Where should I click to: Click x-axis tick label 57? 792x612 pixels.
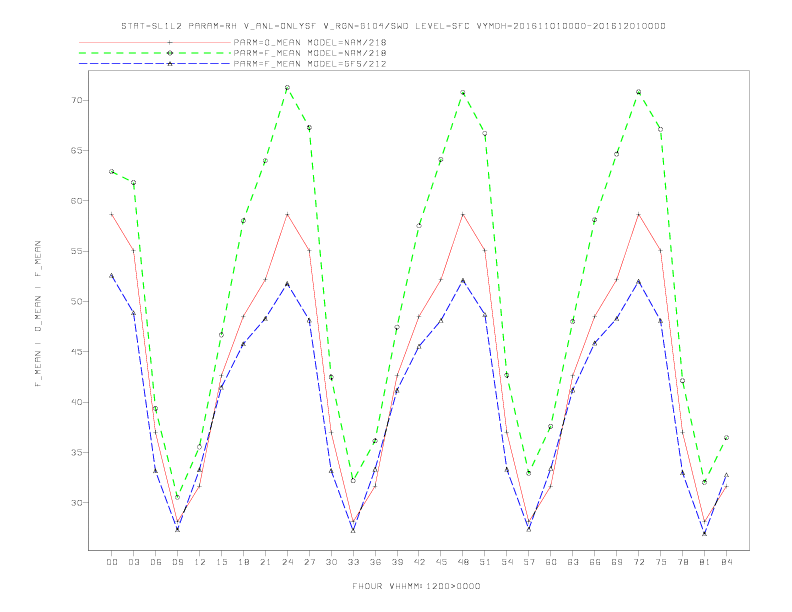click(529, 562)
